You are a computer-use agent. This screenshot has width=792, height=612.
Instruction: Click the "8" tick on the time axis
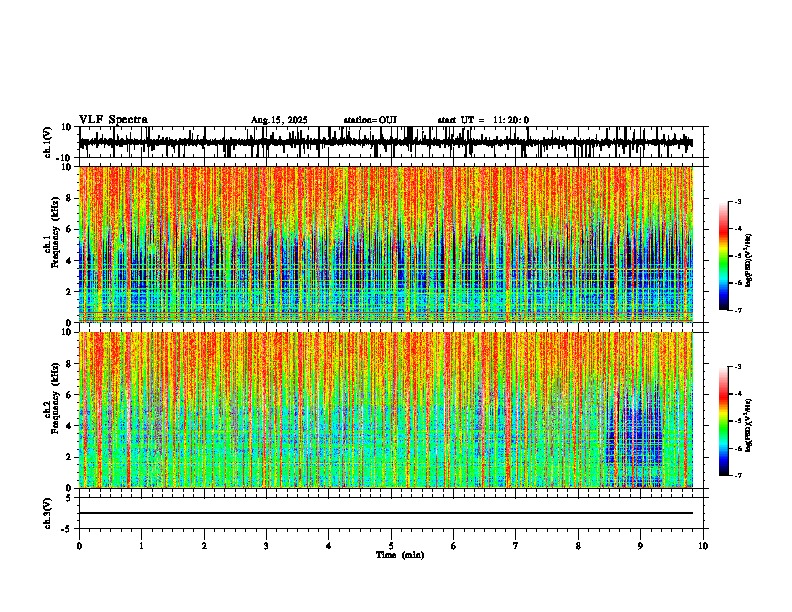pyautogui.click(x=578, y=546)
